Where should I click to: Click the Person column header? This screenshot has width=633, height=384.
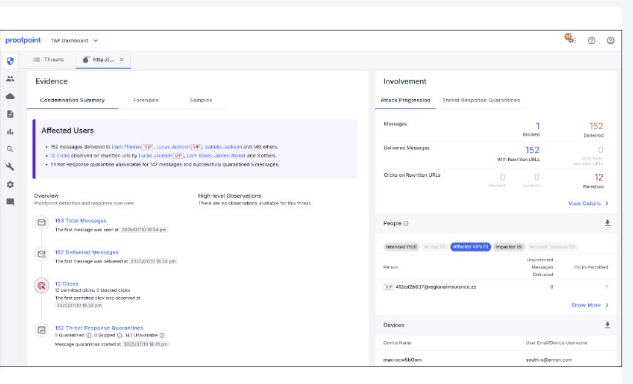[390, 267]
